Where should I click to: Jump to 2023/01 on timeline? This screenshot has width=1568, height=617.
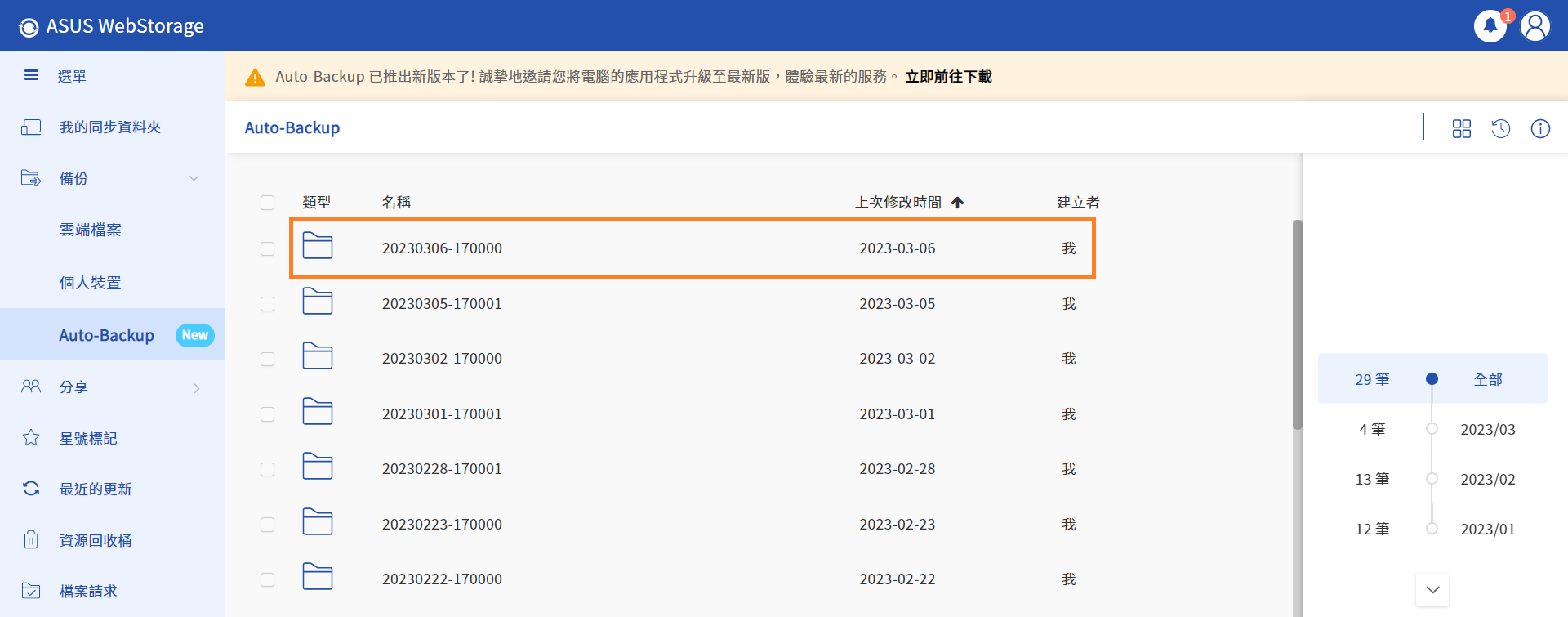tap(1488, 529)
